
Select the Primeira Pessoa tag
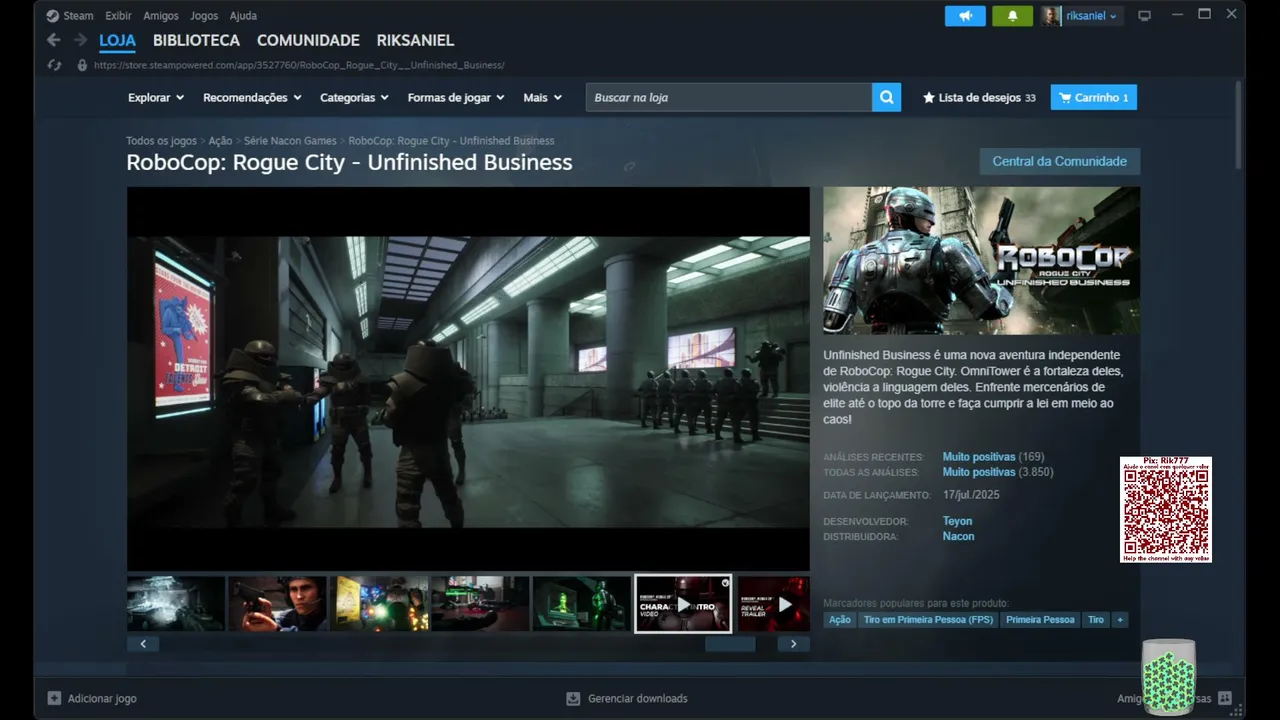(x=1040, y=620)
